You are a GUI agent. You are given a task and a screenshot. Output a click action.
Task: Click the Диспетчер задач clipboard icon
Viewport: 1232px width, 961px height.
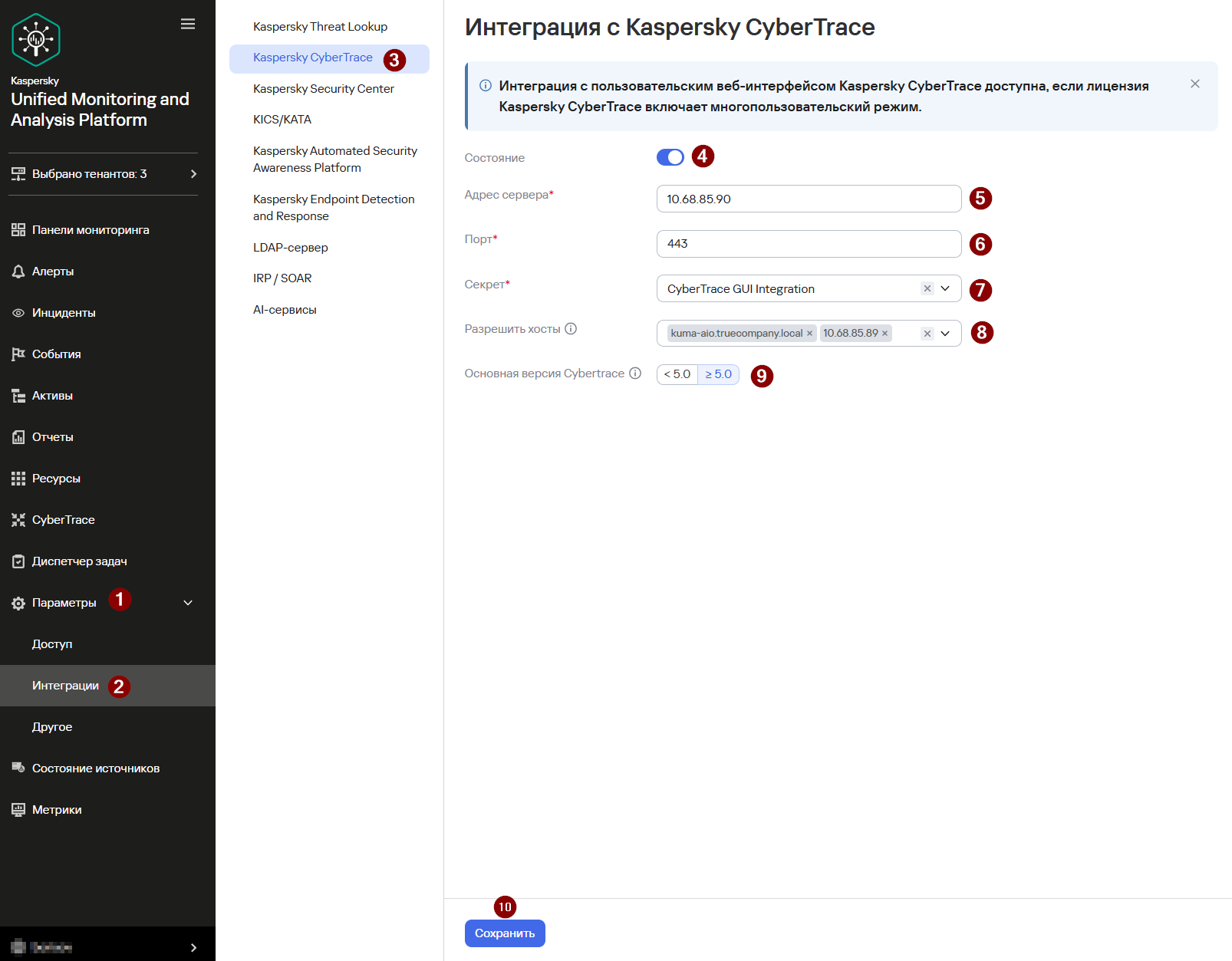click(x=18, y=561)
